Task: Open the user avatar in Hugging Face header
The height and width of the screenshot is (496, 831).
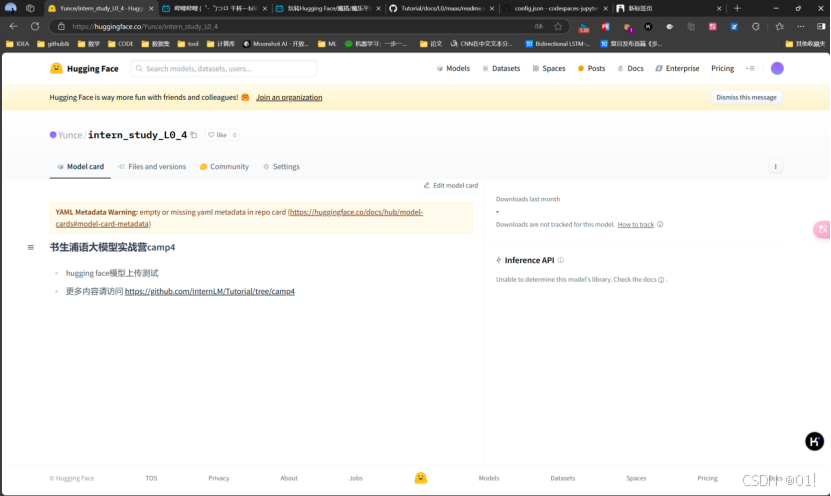Action: pos(777,68)
